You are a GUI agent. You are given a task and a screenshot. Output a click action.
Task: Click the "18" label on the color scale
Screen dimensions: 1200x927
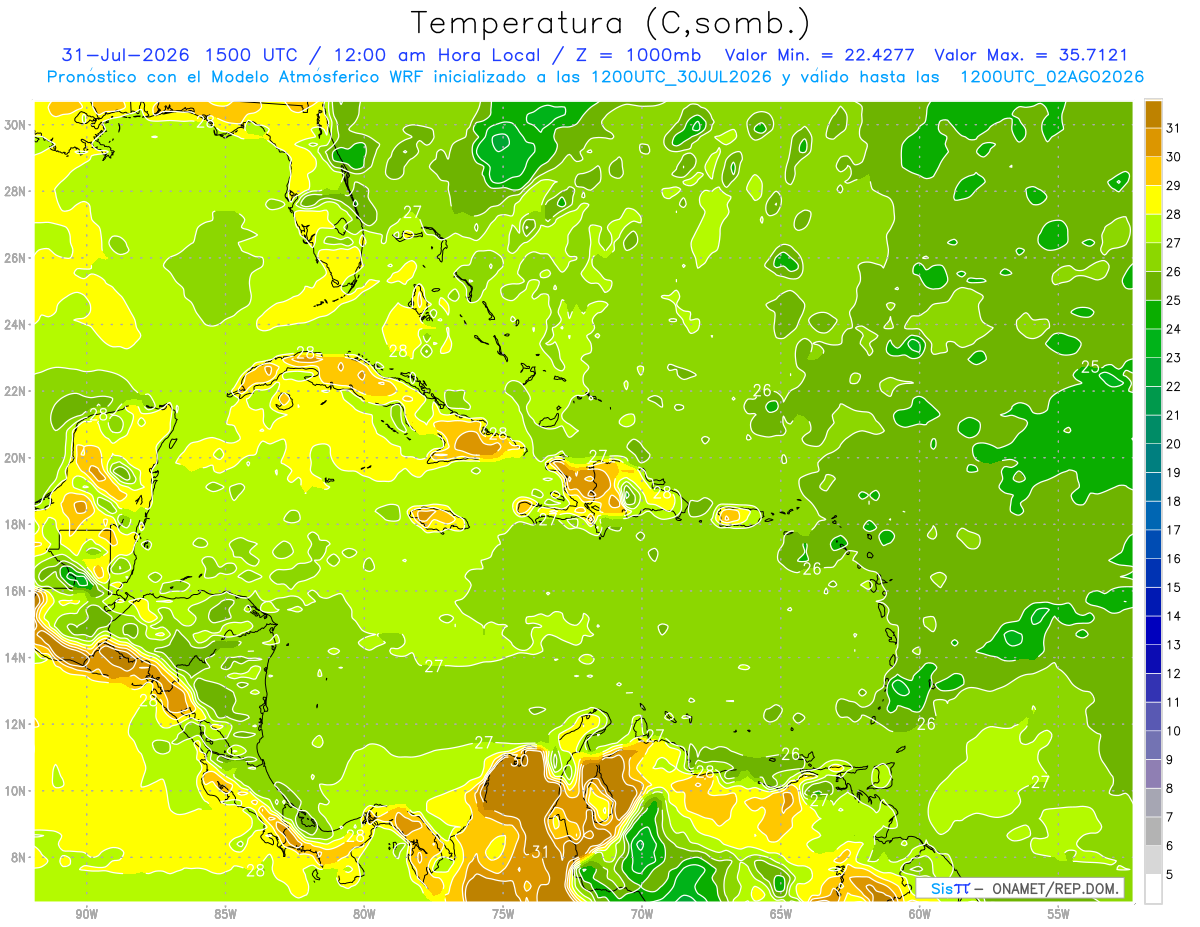click(x=1173, y=501)
